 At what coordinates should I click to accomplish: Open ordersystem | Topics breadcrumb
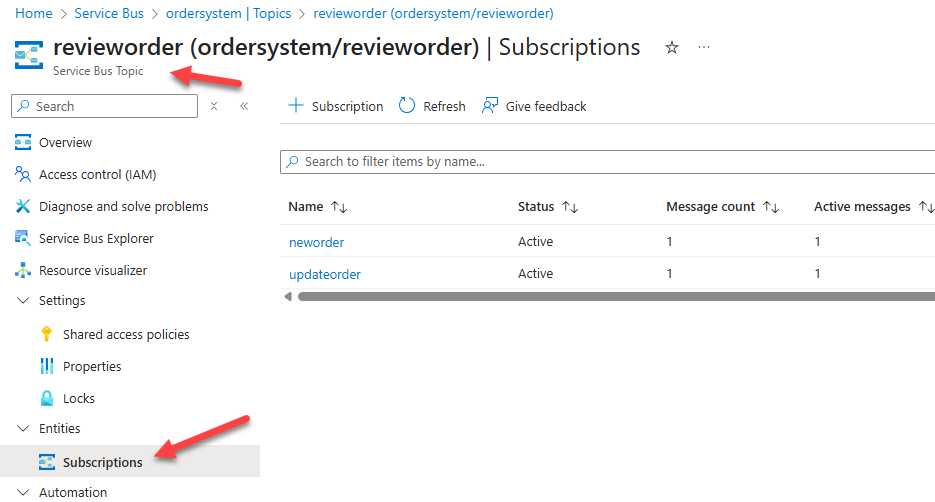pyautogui.click(x=228, y=13)
